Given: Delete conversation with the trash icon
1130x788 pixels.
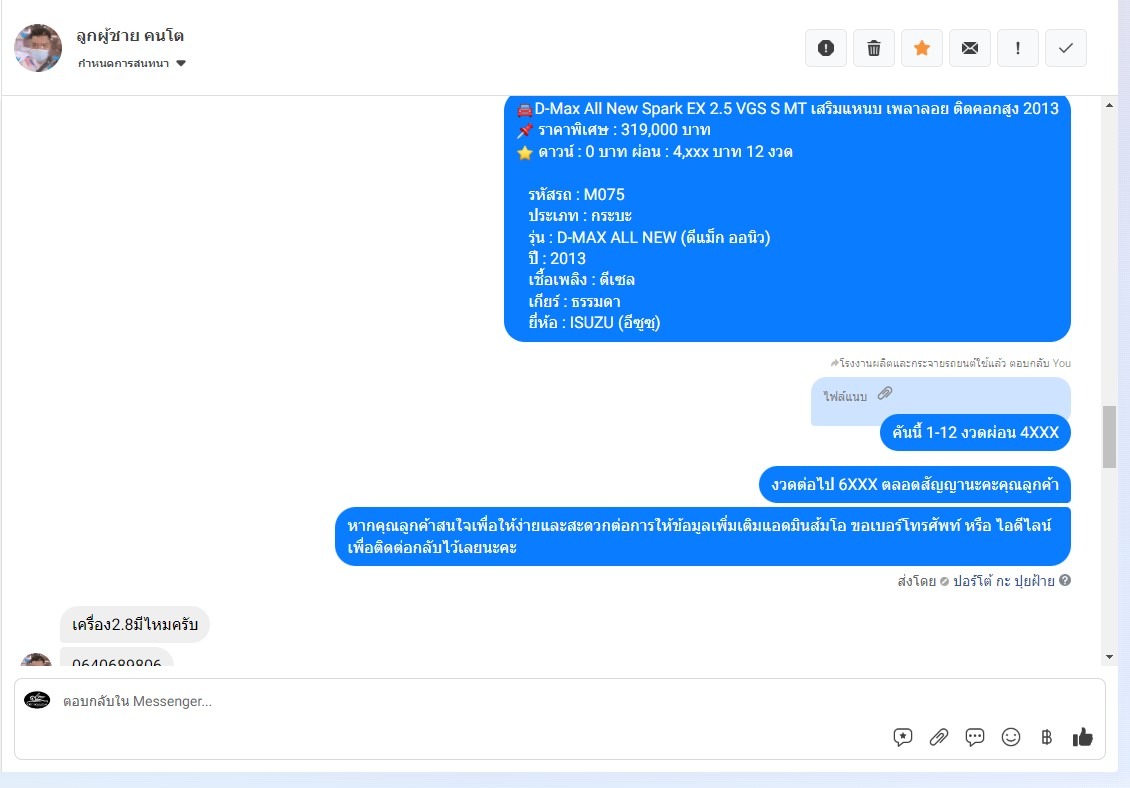Looking at the screenshot, I should click(x=873, y=48).
